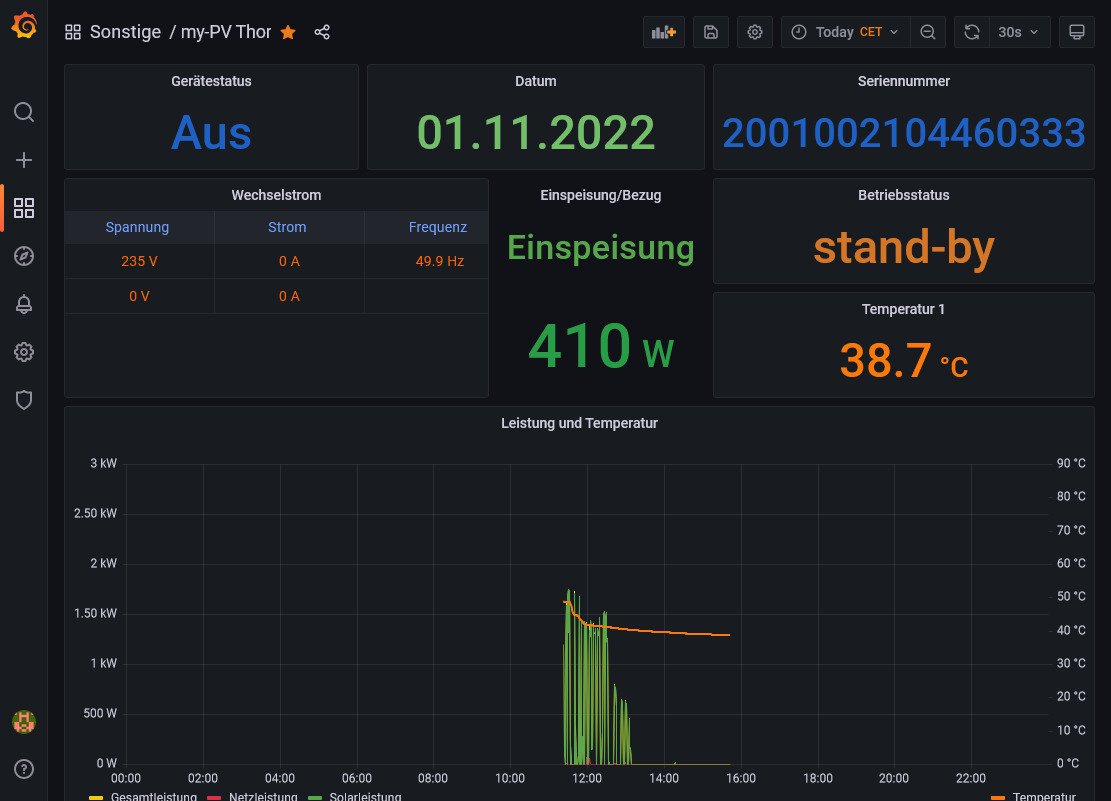Sort table by Spannung column header
This screenshot has width=1111, height=801.
[x=137, y=227]
